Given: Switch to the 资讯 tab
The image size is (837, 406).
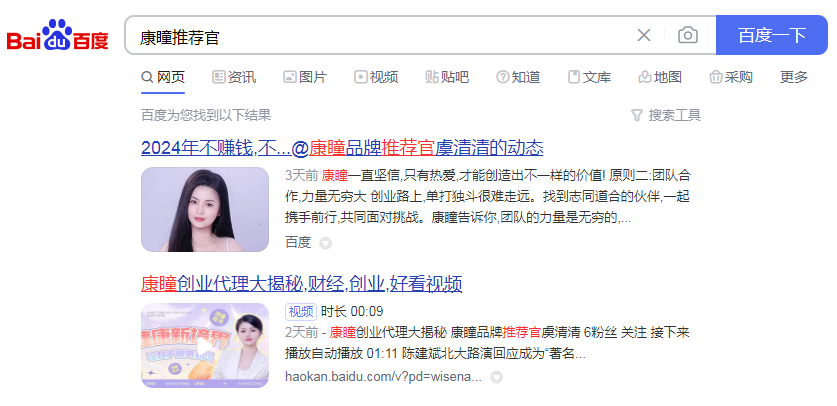Looking at the screenshot, I should 234,77.
